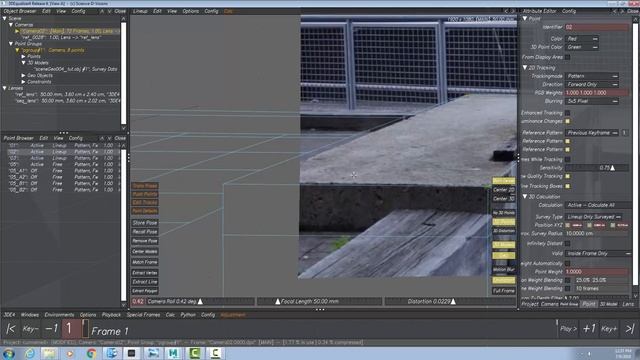The width and height of the screenshot is (640, 360).
Task: Expand the Geo Objects node
Action: (x=23, y=76)
